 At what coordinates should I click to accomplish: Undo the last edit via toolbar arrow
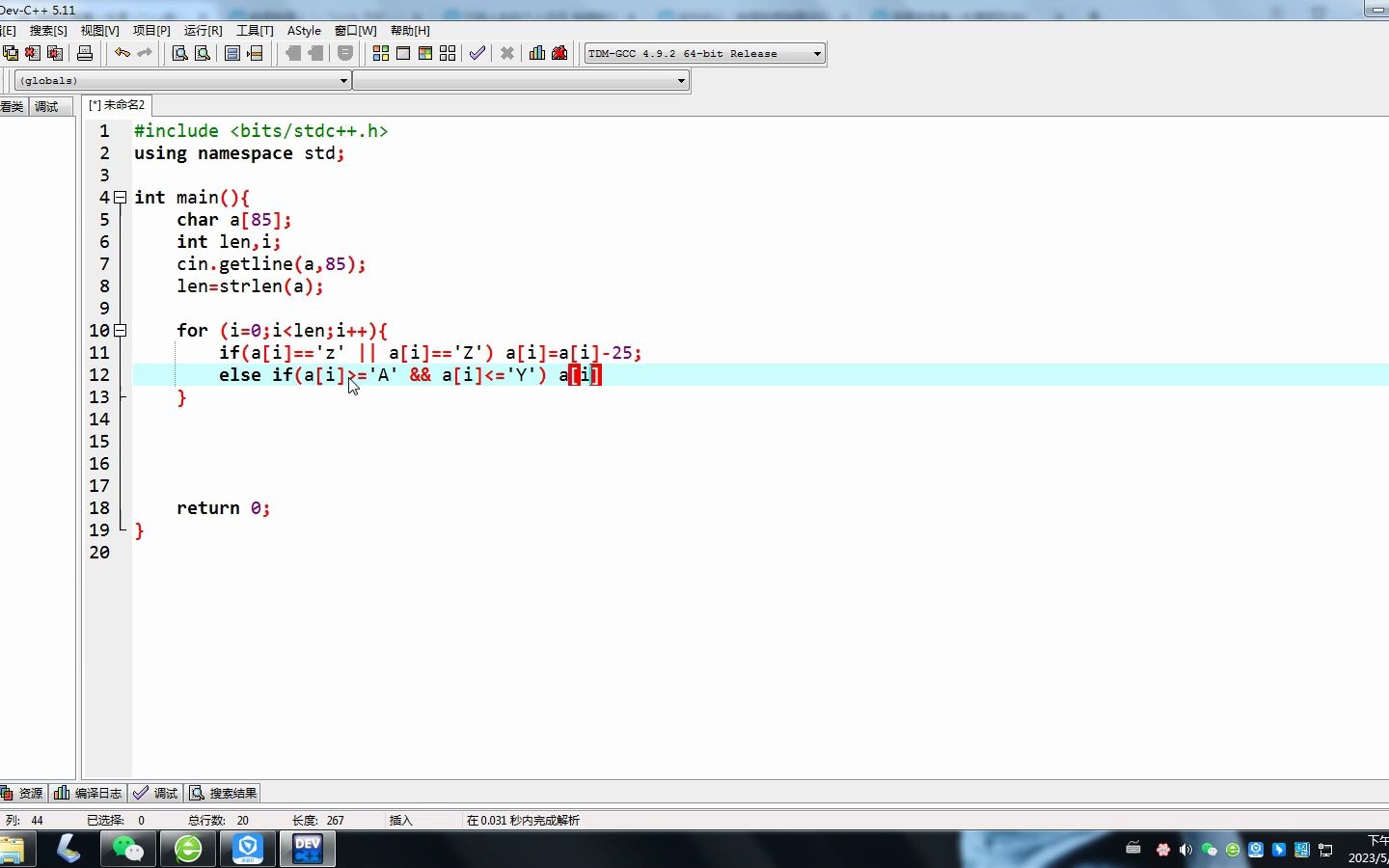(122, 53)
